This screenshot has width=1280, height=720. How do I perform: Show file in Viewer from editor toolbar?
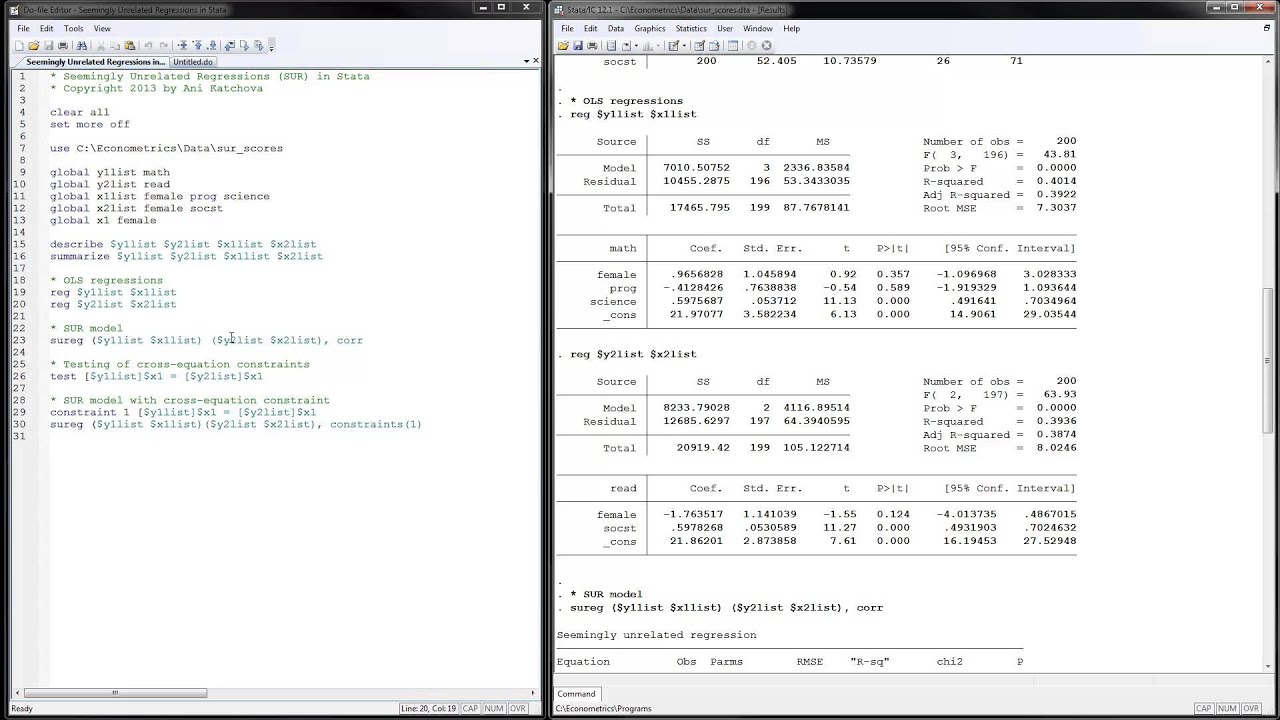pos(230,45)
